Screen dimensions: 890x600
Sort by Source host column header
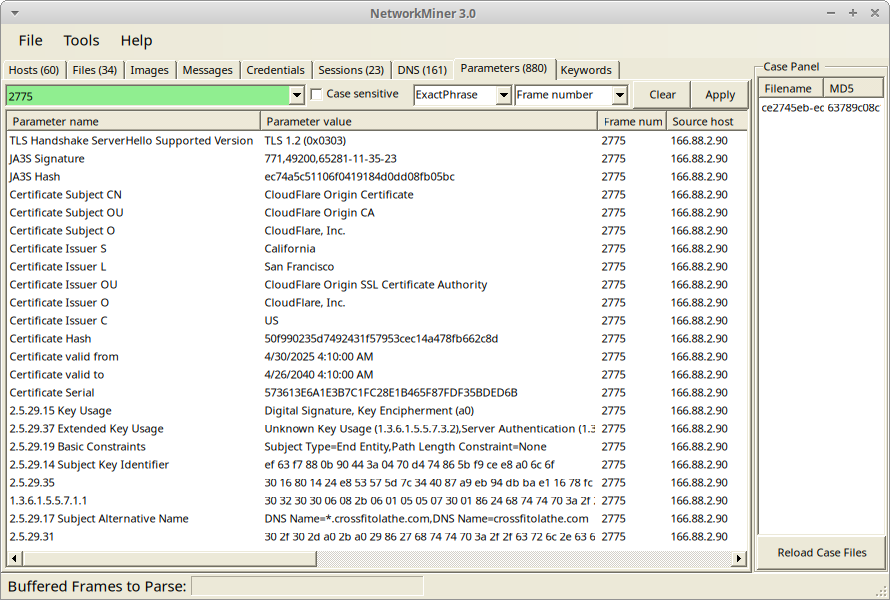(707, 121)
